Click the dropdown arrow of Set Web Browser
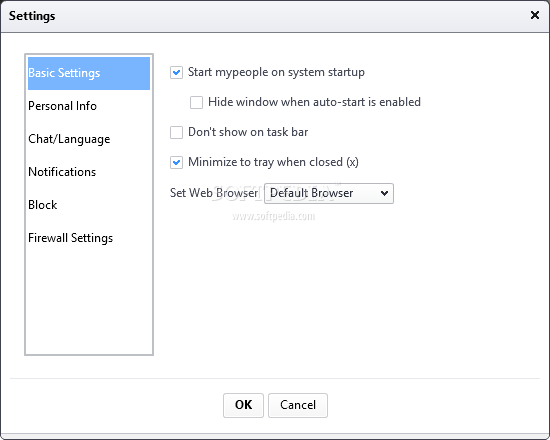The width and height of the screenshot is (550, 440). coord(384,193)
